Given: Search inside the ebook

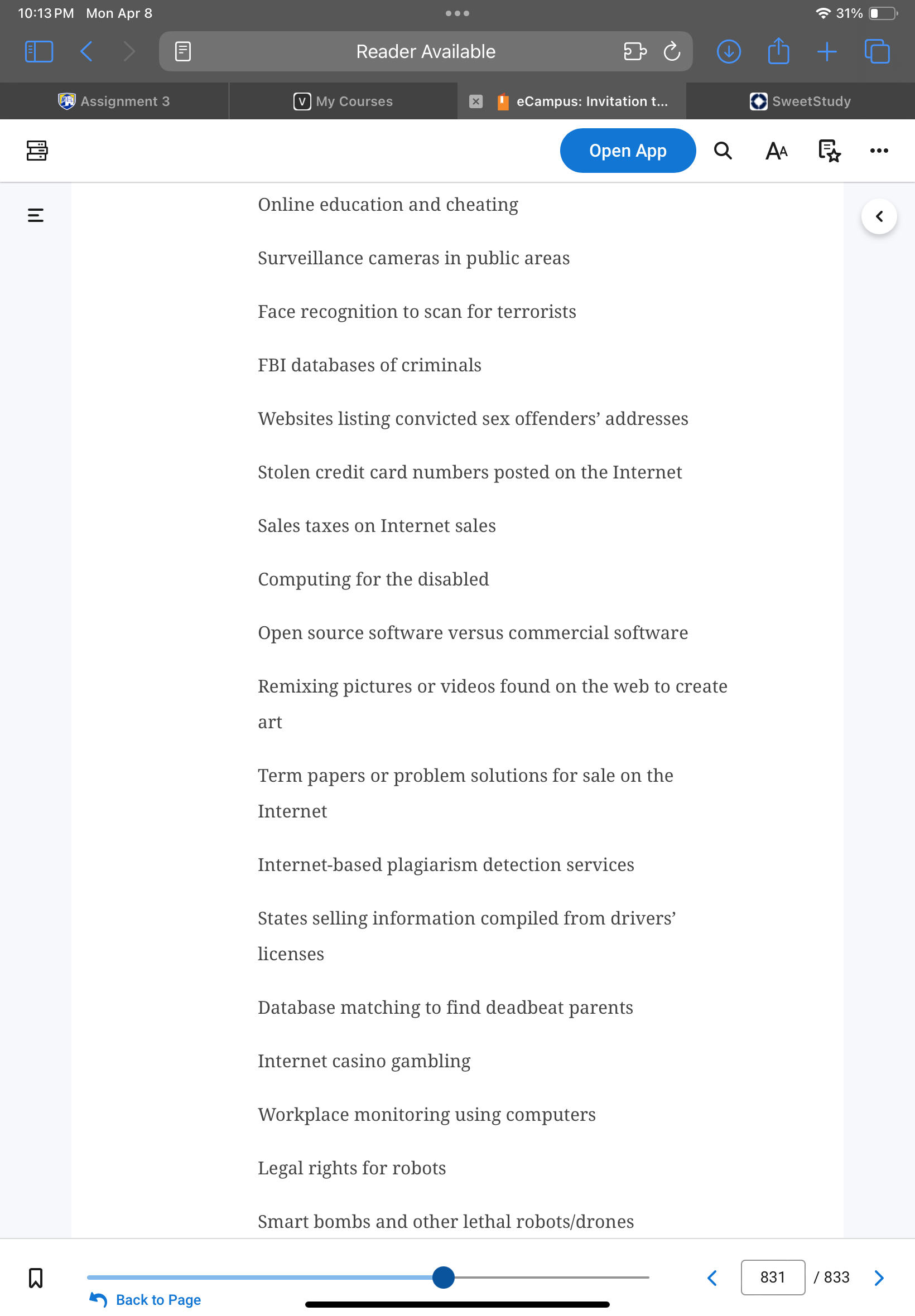Looking at the screenshot, I should (723, 151).
